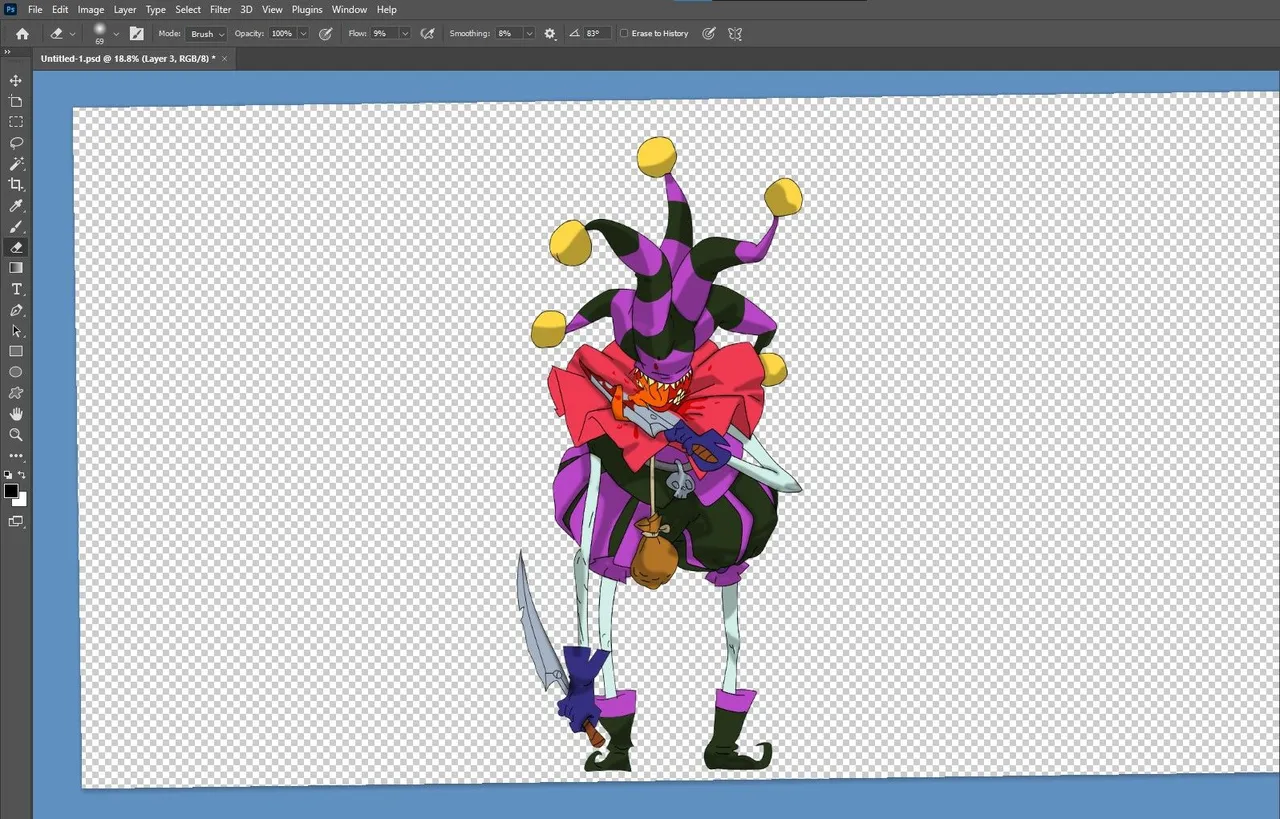Viewport: 1280px width, 819px height.
Task: Select the Eyedropper tool
Action: (x=16, y=206)
